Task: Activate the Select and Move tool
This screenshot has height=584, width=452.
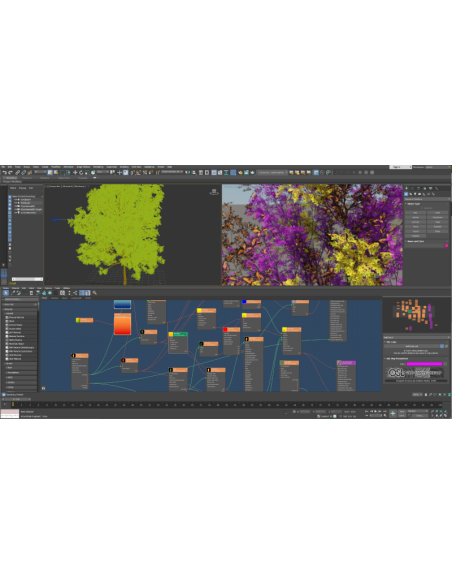Action: point(75,172)
